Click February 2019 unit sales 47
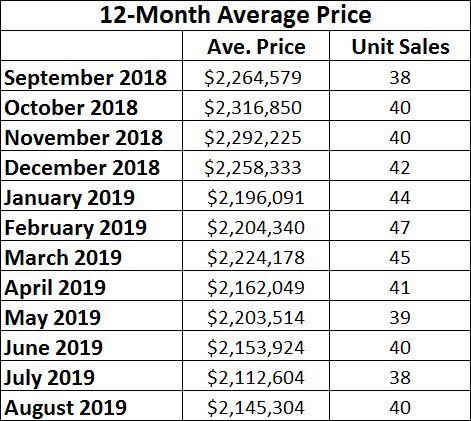471x421 pixels. [400, 228]
